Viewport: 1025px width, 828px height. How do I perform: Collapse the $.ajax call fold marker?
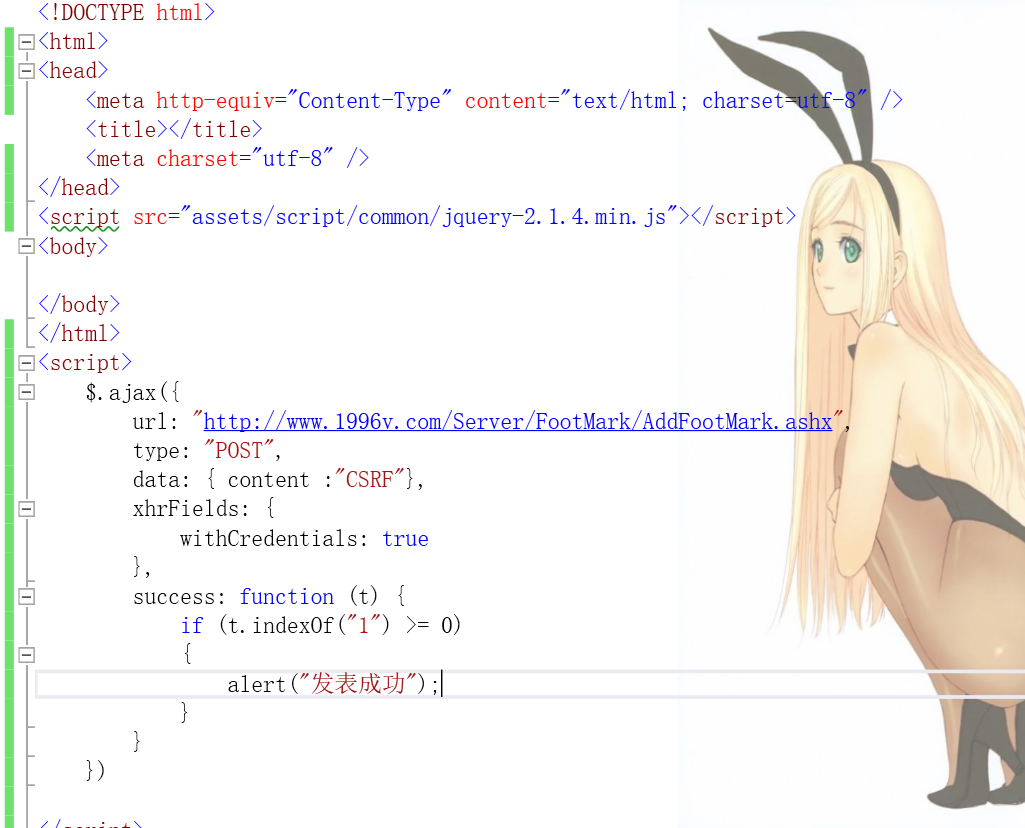[27, 392]
